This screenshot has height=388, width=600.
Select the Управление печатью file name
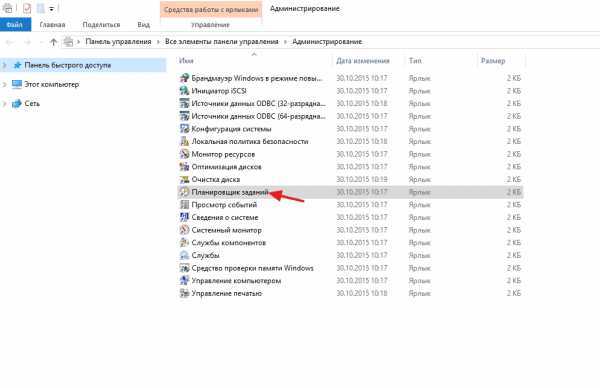(227, 293)
